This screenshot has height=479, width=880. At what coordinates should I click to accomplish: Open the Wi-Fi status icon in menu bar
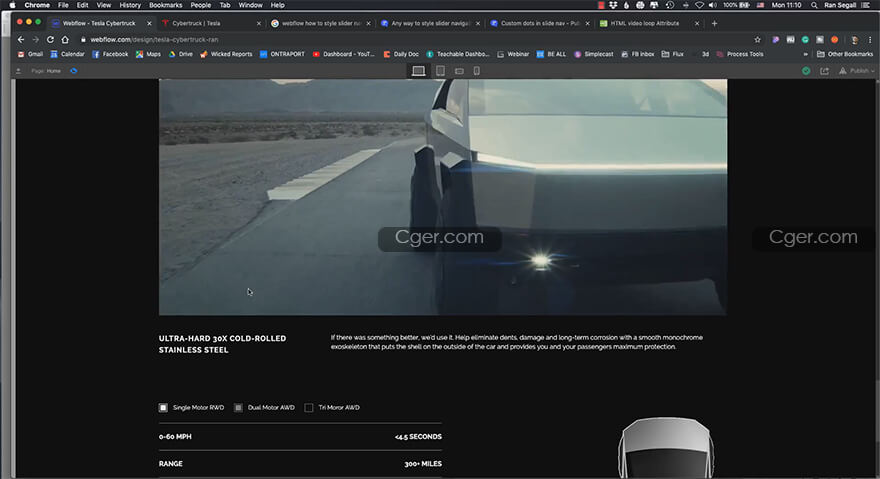[699, 5]
